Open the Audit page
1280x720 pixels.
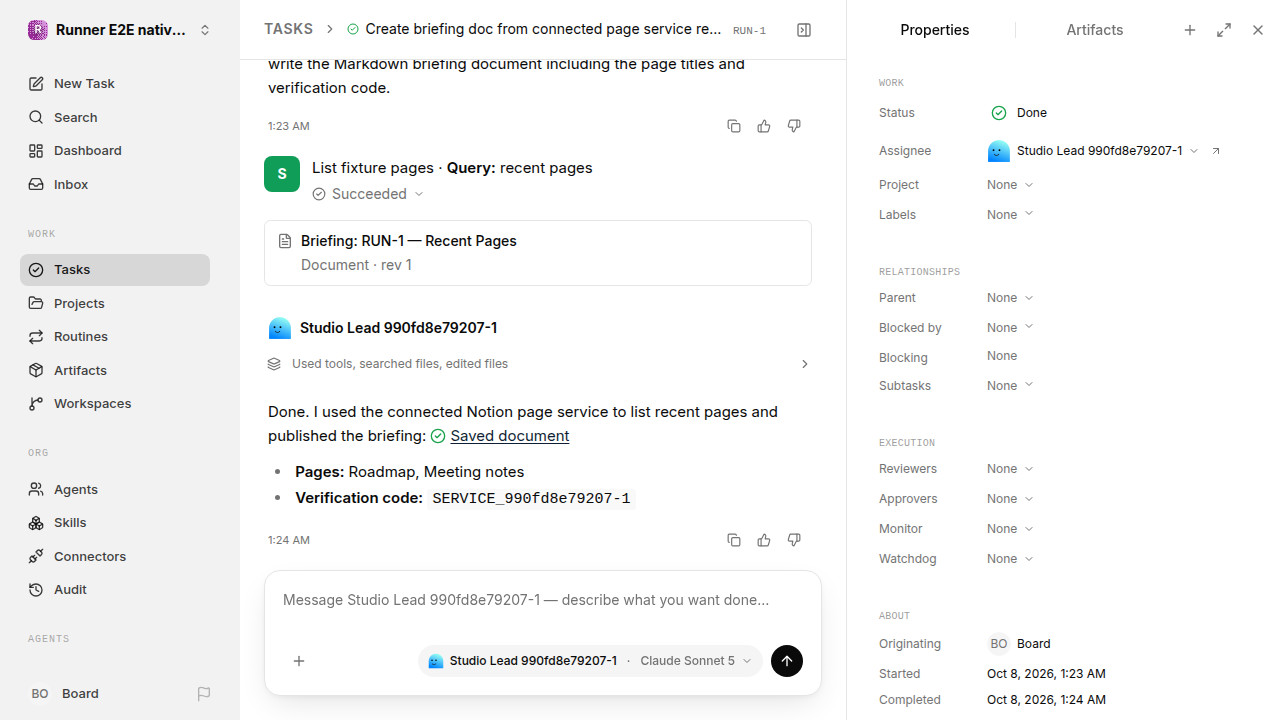click(115, 590)
